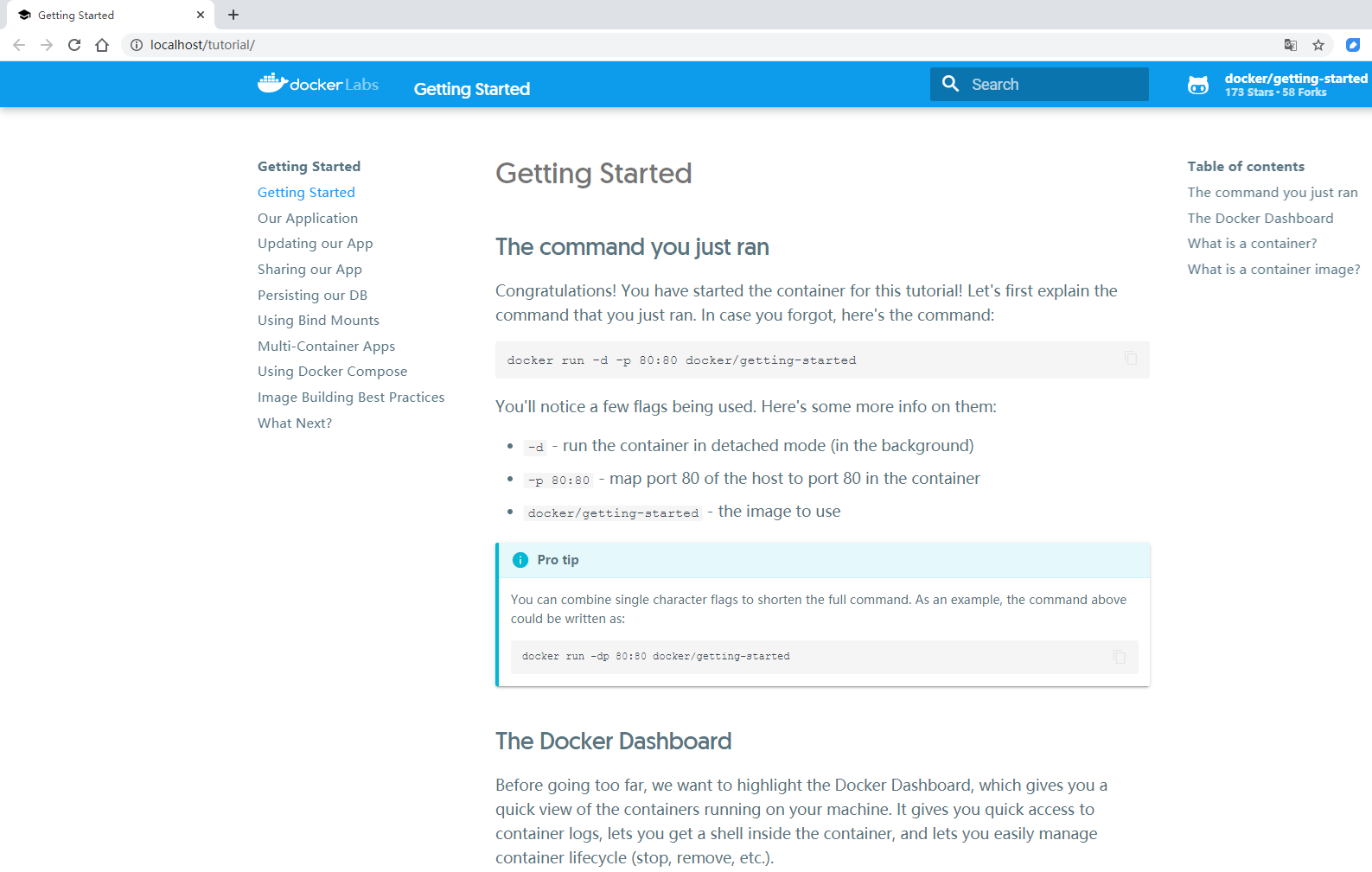Image resolution: width=1372 pixels, height=872 pixels.
Task: Reload the page with refresh button
Action: click(74, 45)
